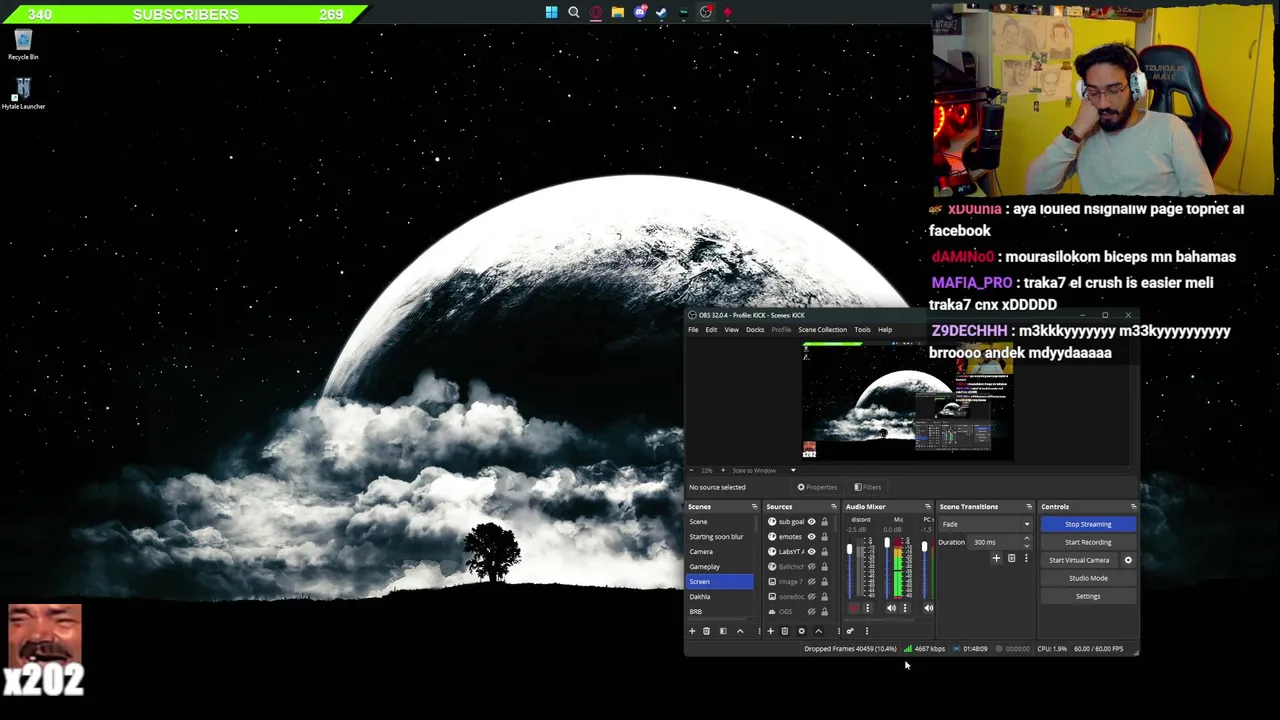This screenshot has width=1280, height=720.
Task: Remove selected source using Sources trash icon
Action: [x=785, y=631]
